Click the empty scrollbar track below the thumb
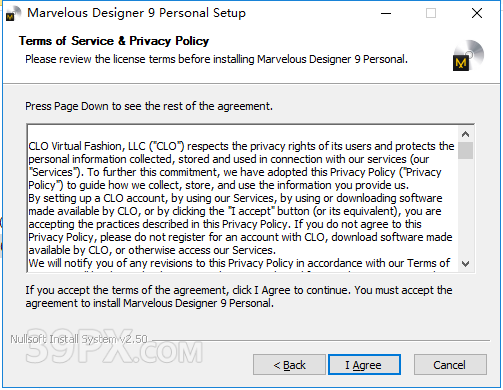The image size is (503, 390). [x=465, y=208]
